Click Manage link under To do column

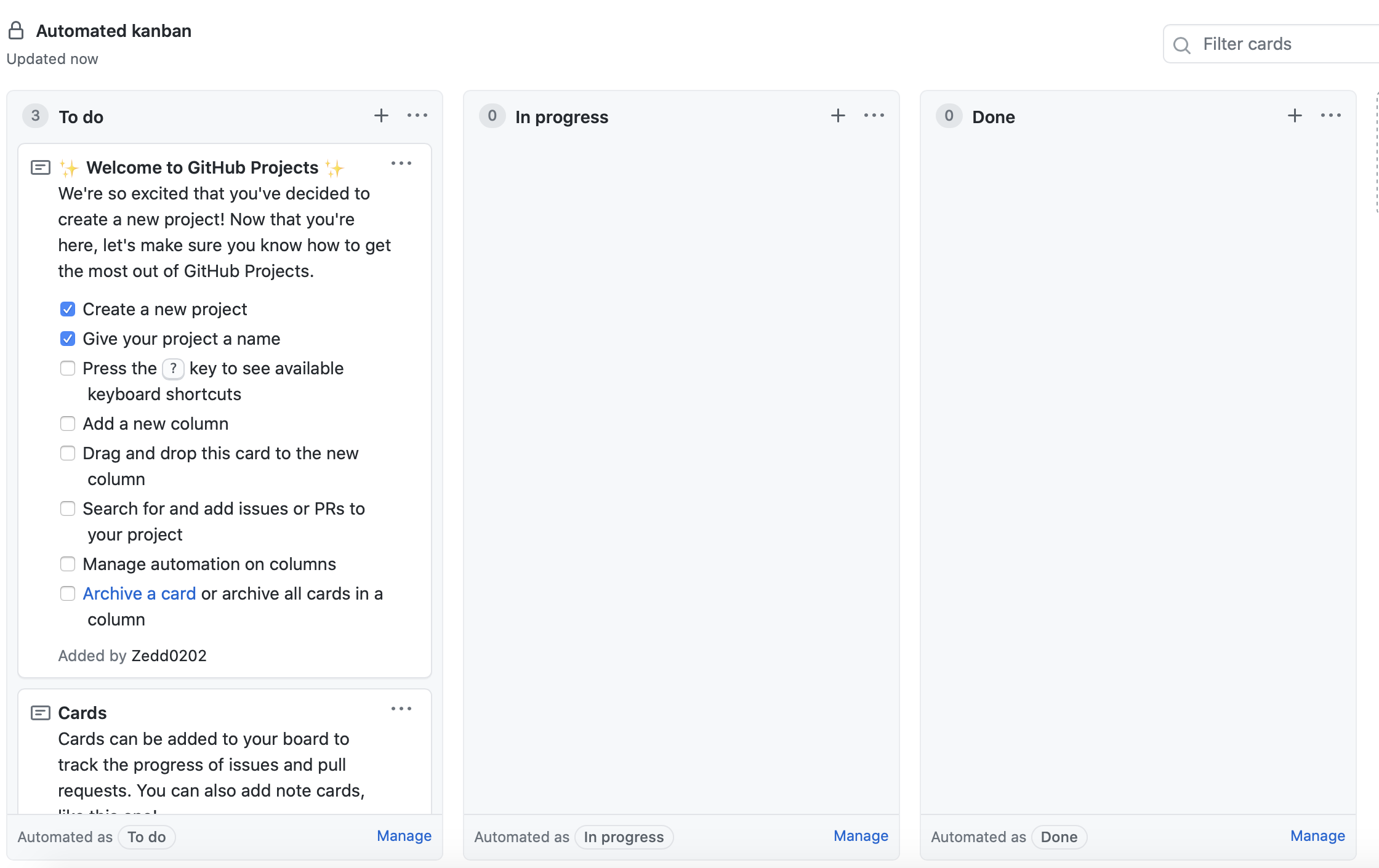404,836
